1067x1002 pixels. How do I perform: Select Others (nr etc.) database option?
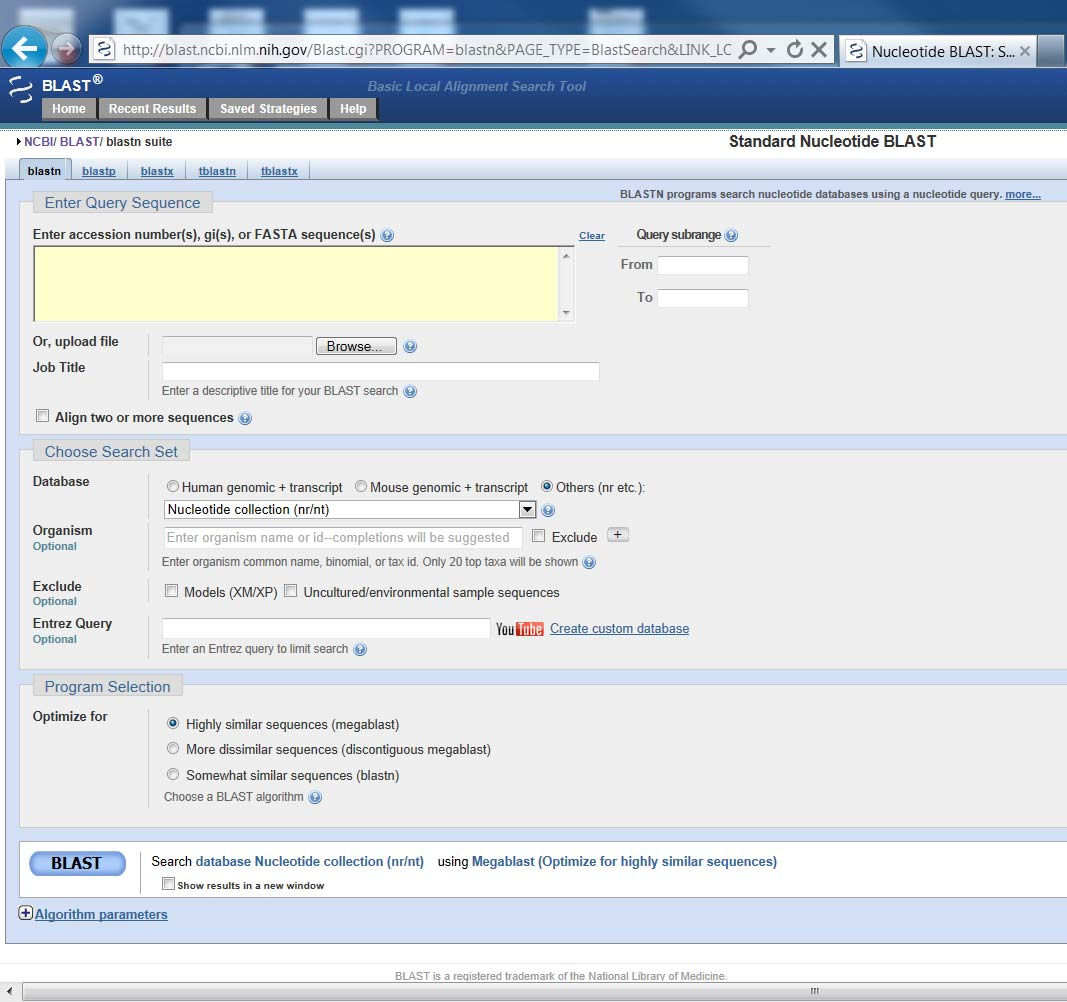[546, 487]
